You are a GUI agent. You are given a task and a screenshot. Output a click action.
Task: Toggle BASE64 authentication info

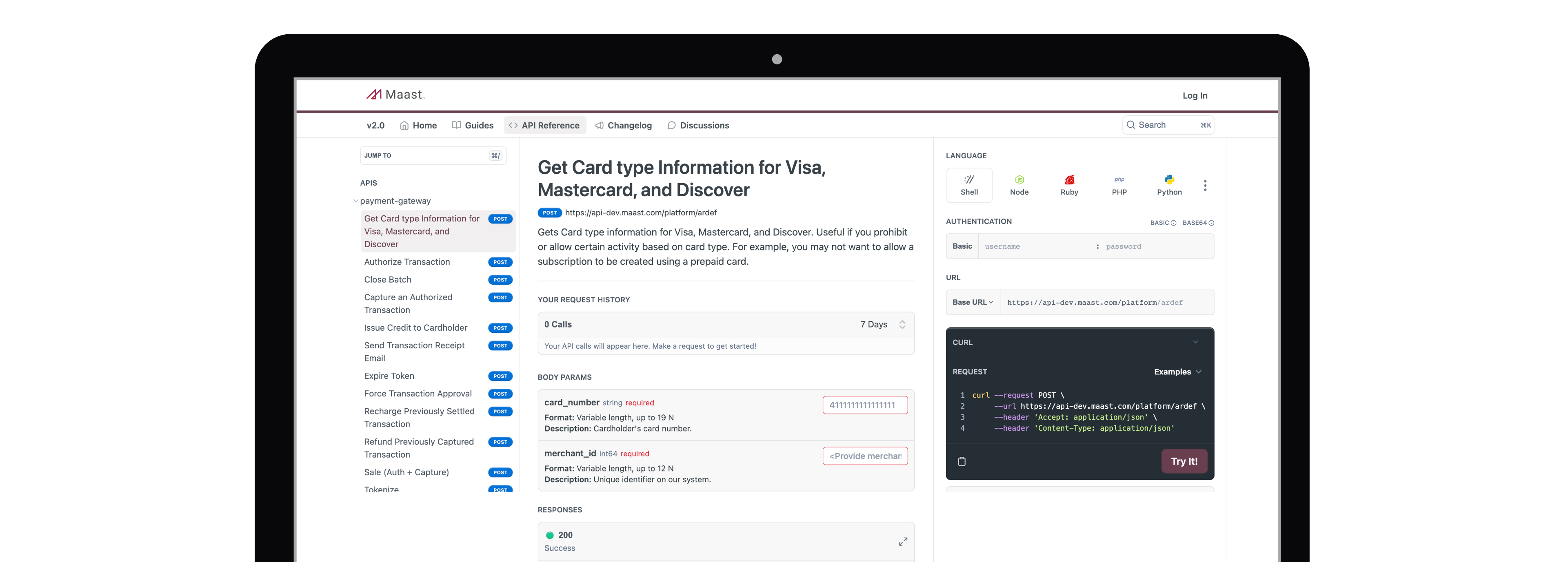click(1197, 223)
